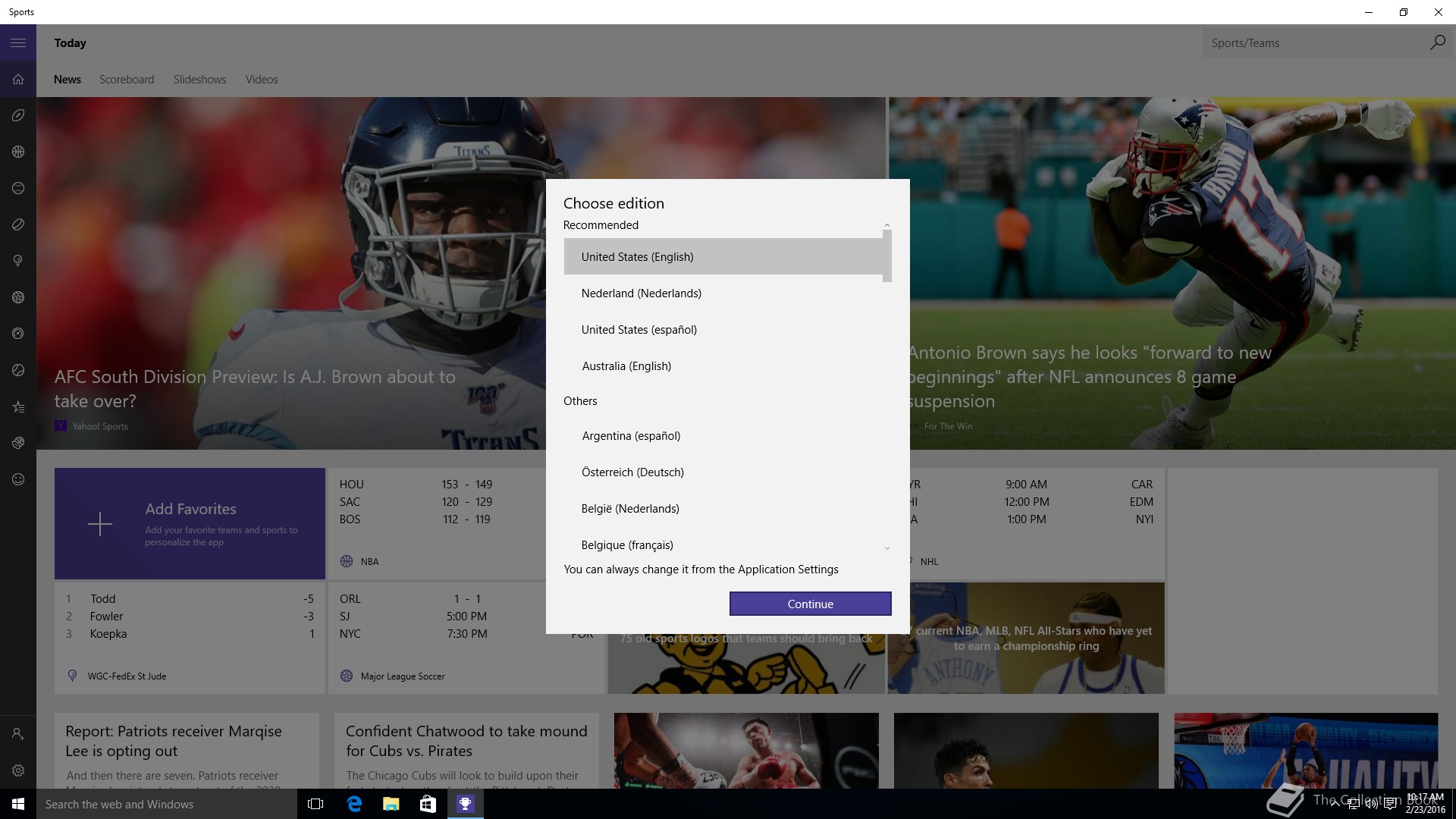
Task: Open the tennis ball section in sidebar
Action: 18,370
